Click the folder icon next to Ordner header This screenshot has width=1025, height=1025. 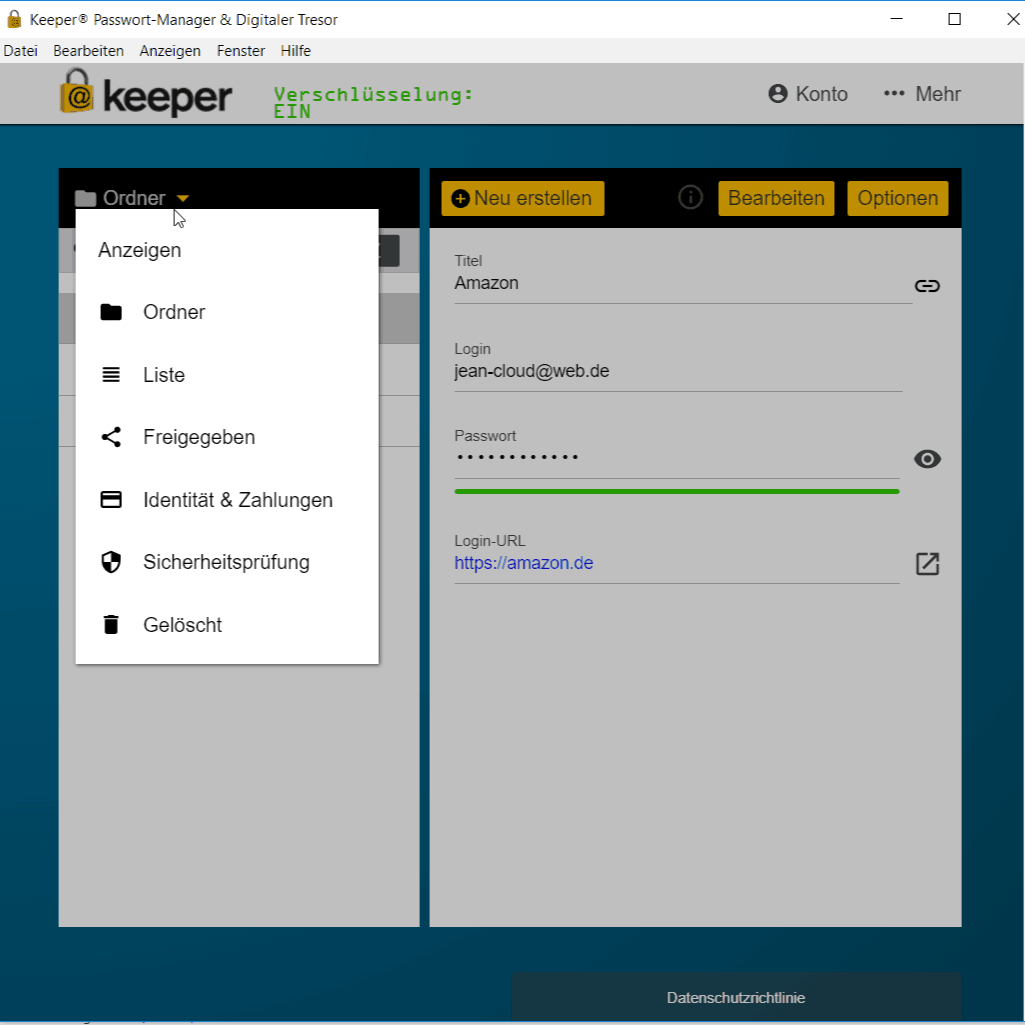coord(86,198)
